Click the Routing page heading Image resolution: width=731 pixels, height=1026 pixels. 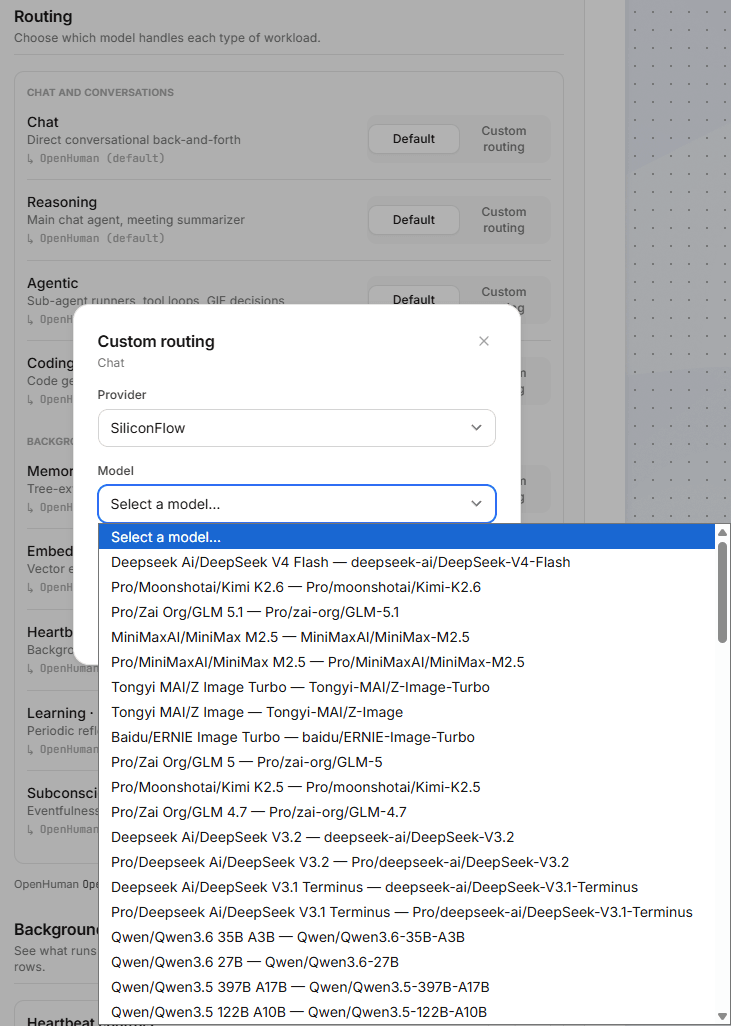(x=43, y=16)
